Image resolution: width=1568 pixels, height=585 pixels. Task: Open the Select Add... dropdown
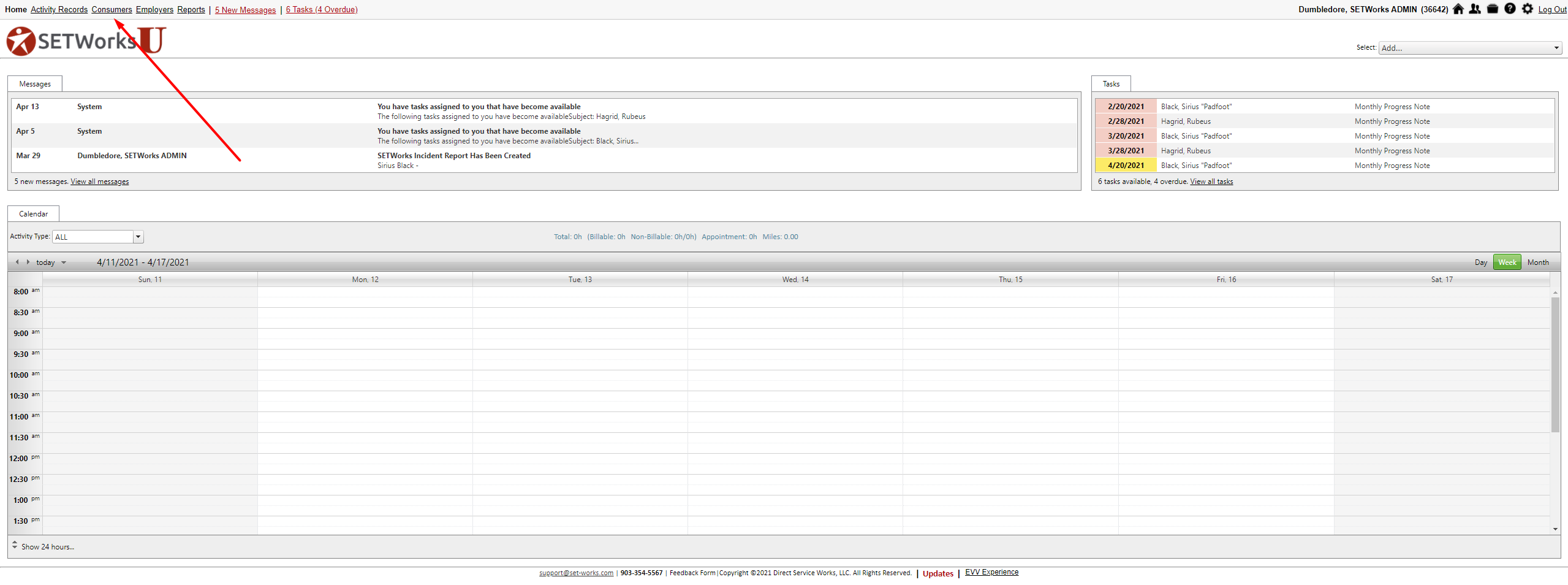point(1469,48)
